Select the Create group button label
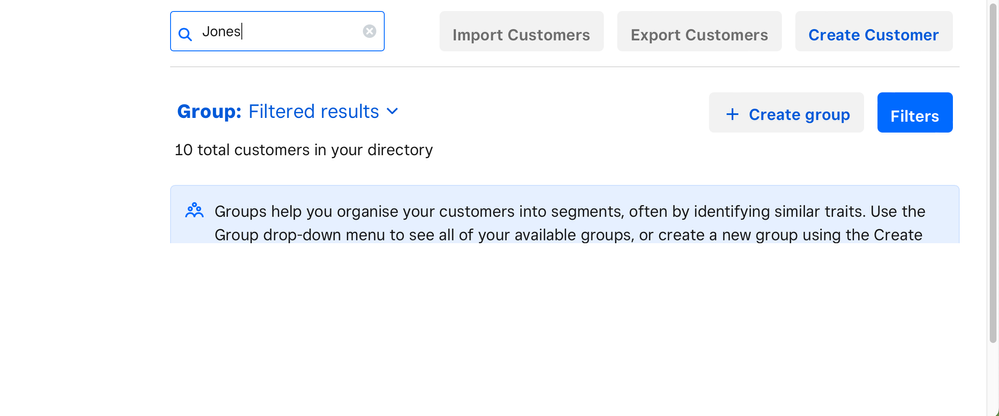This screenshot has height=416, width=999. point(799,114)
